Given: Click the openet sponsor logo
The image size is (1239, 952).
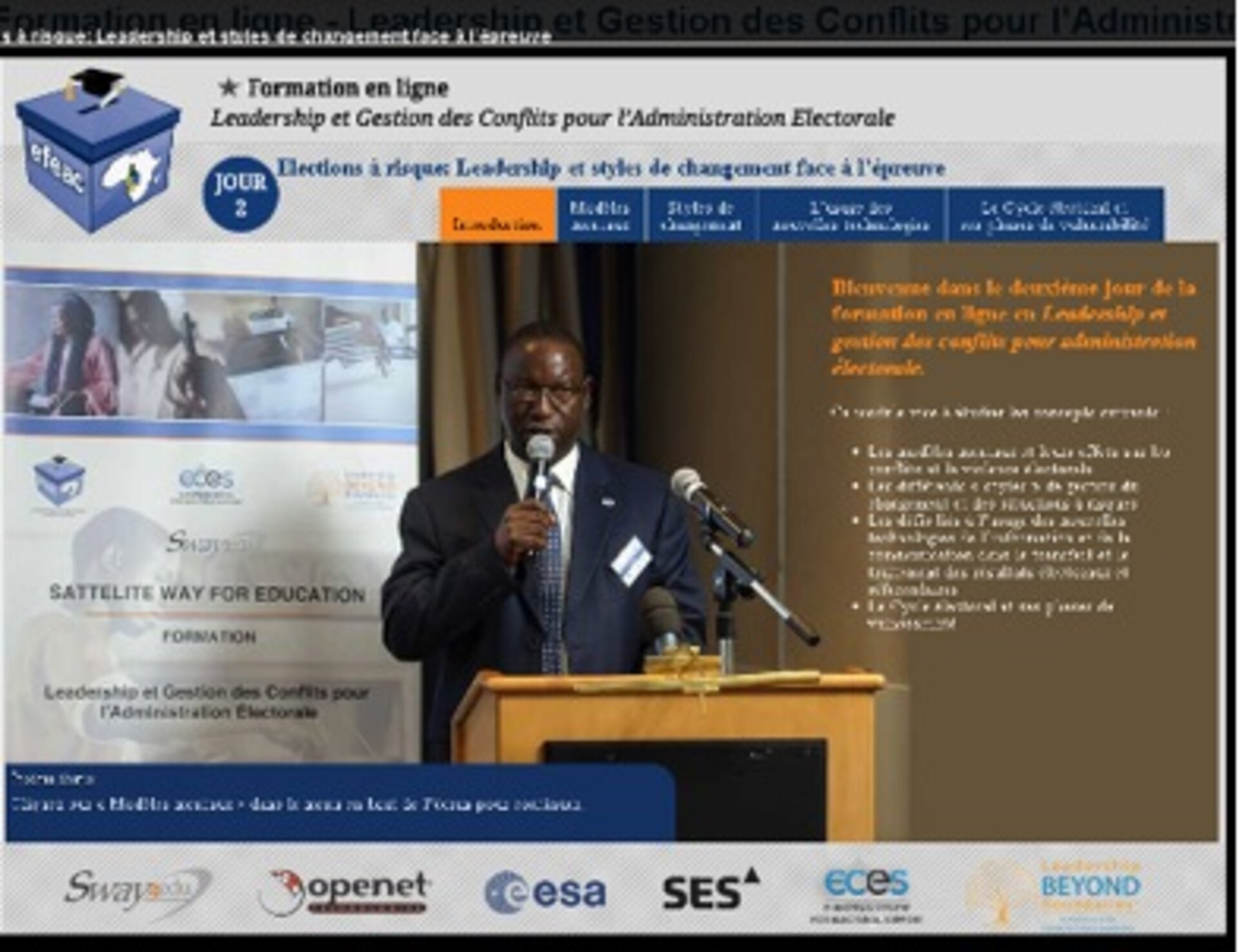Looking at the screenshot, I should tap(345, 893).
